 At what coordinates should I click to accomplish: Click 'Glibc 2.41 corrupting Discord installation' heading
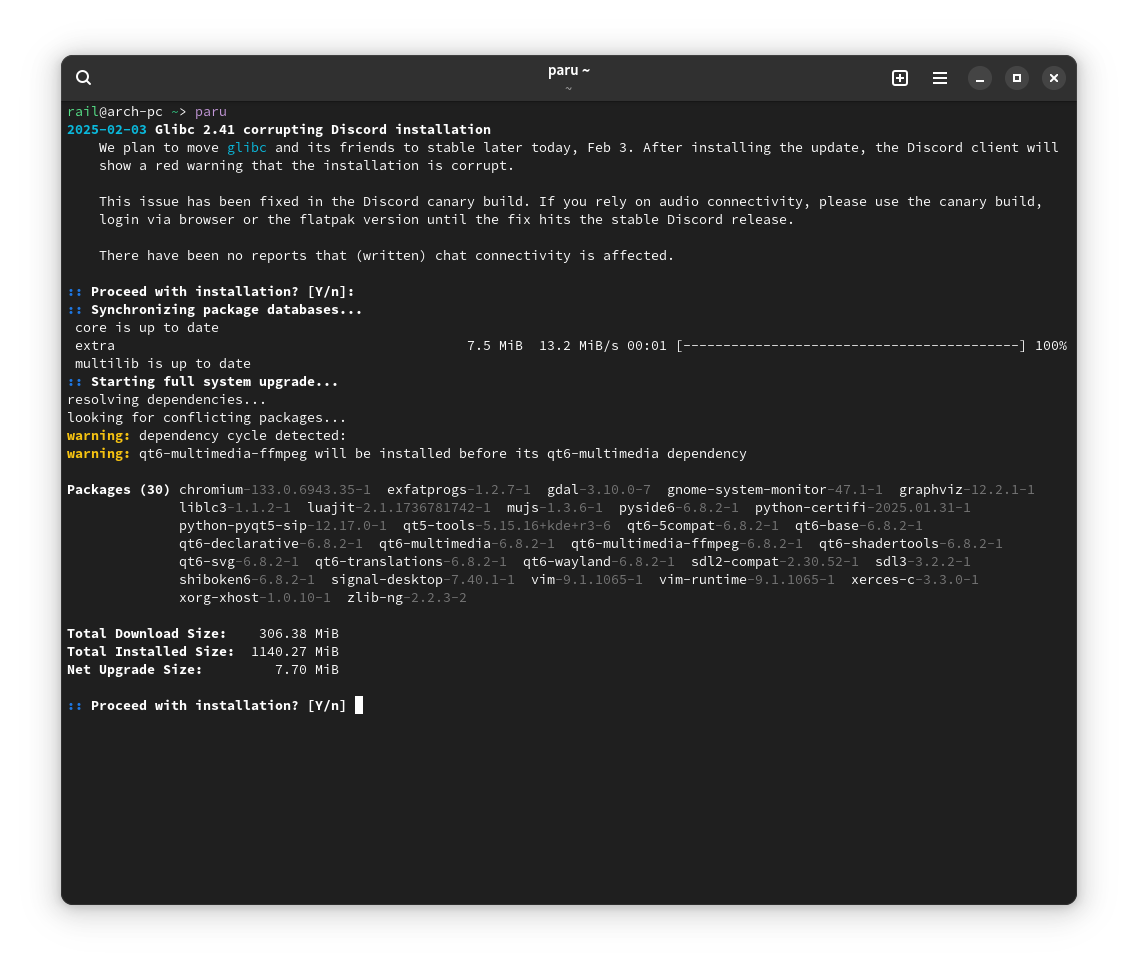[x=323, y=129]
